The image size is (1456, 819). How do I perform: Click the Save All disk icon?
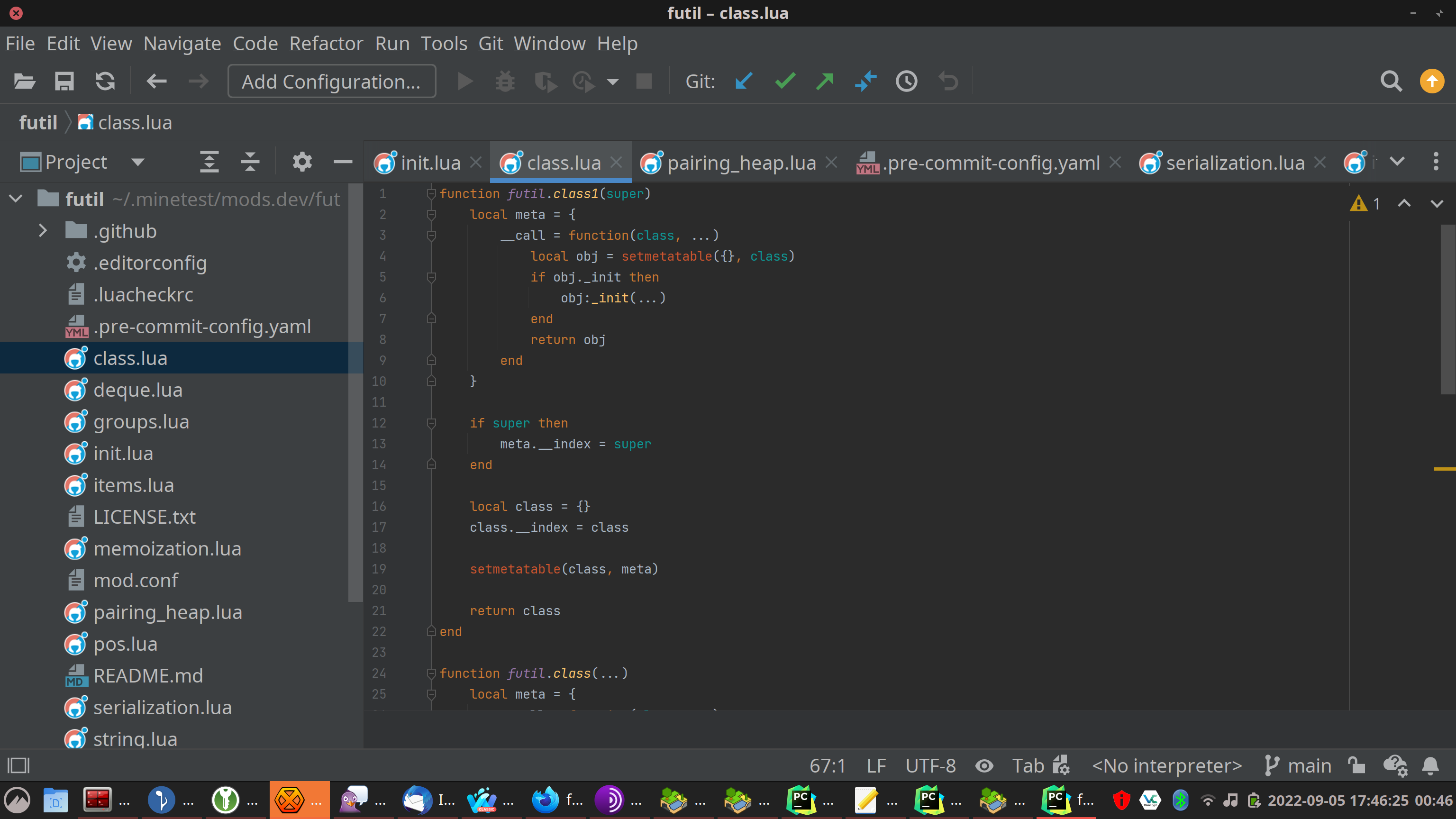pos(64,82)
